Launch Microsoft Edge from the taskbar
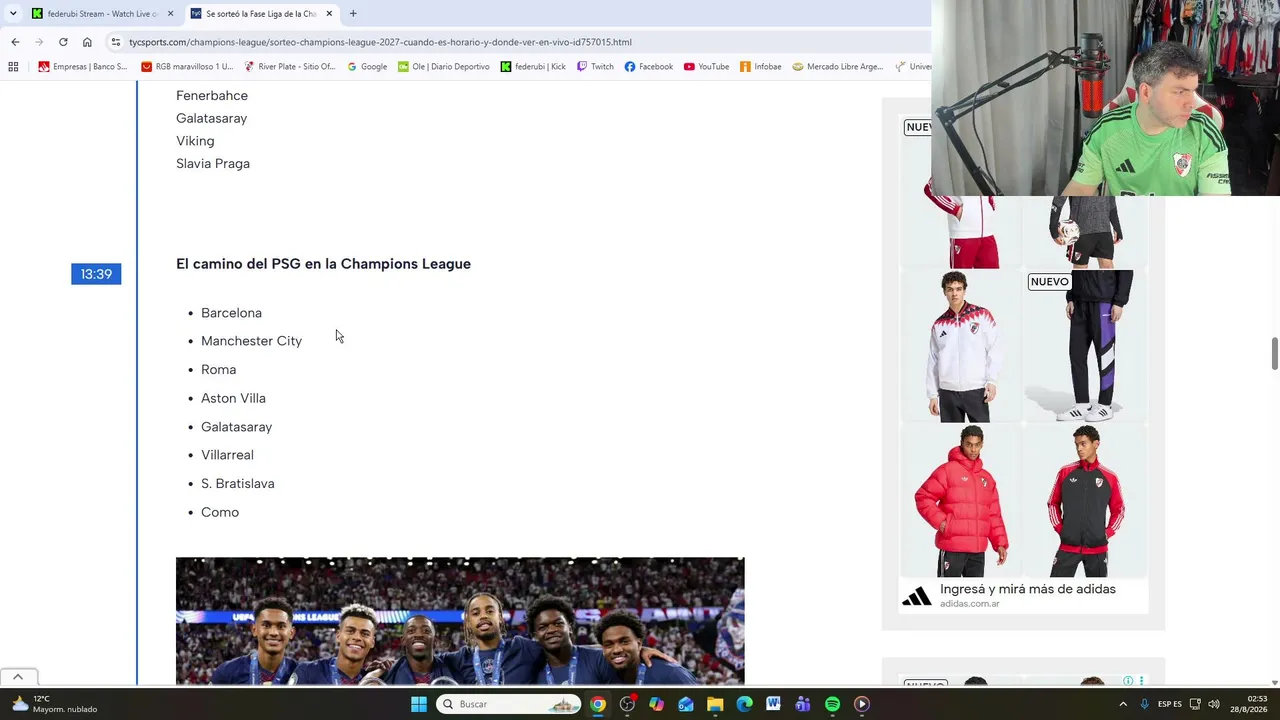1280x720 pixels. point(744,704)
